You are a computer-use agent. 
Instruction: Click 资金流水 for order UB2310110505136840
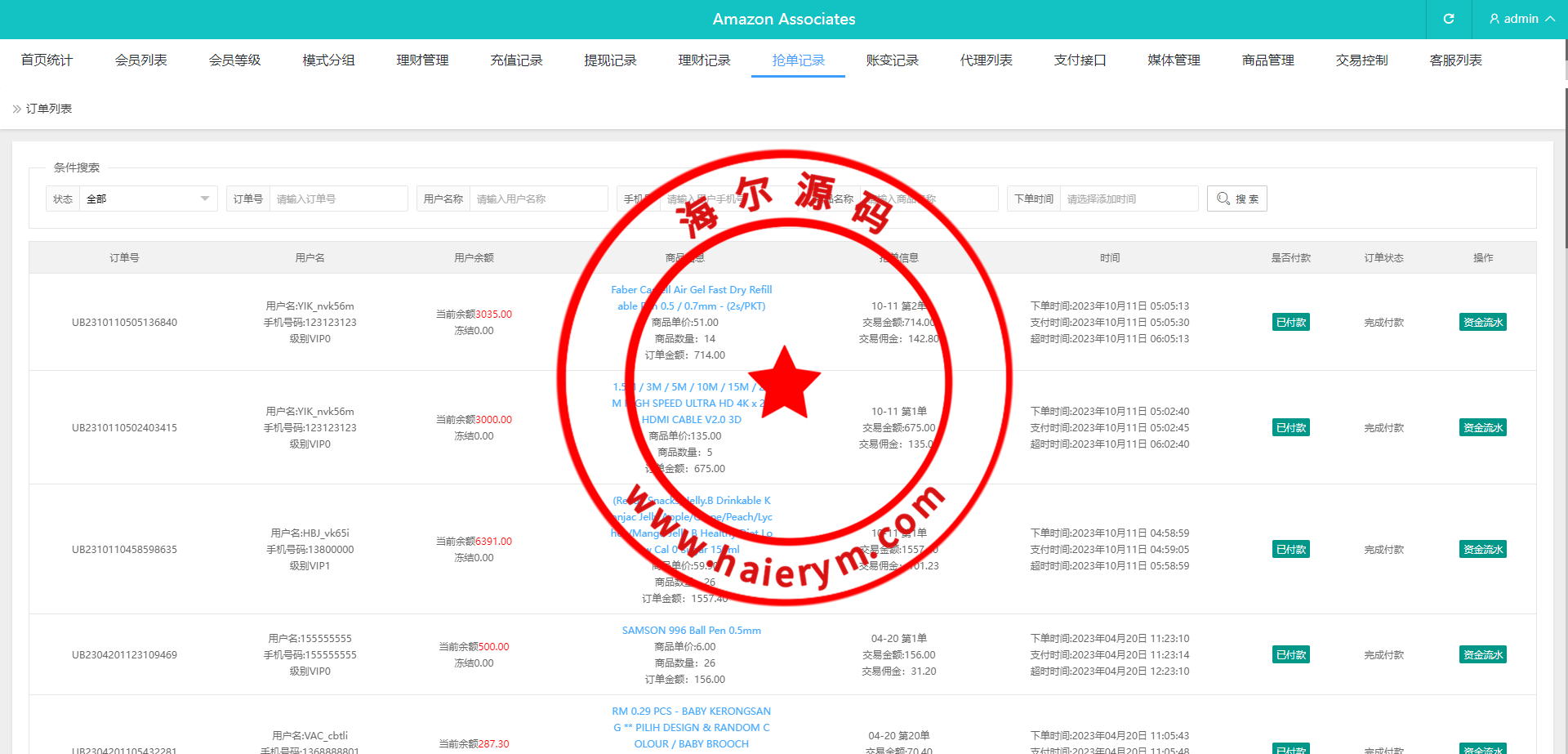1482,322
